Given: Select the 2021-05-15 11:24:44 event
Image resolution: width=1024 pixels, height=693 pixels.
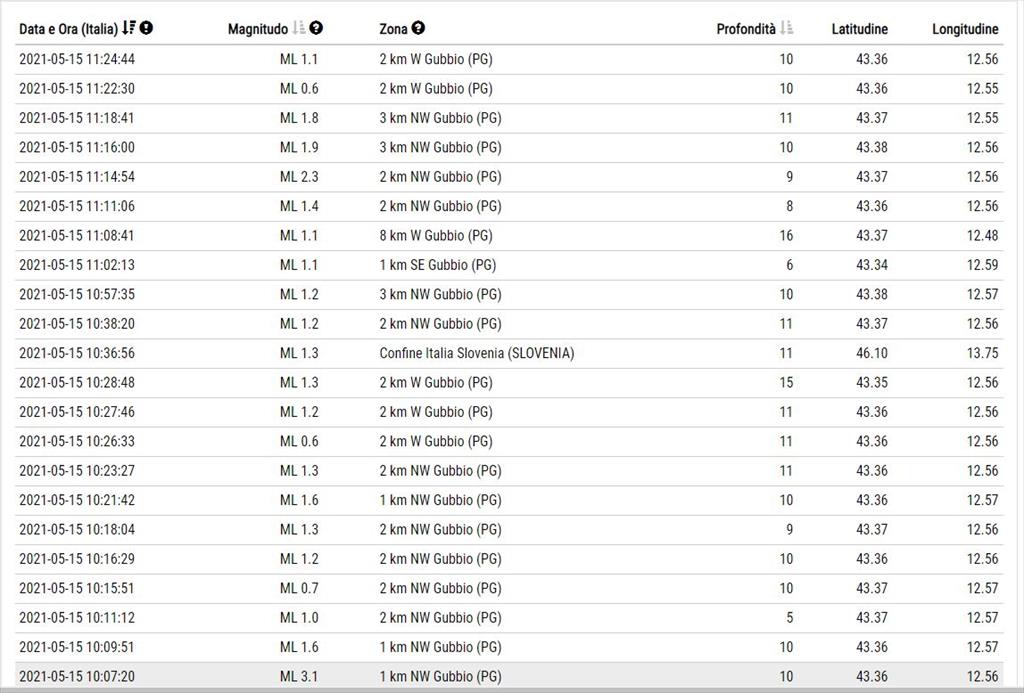Looking at the screenshot, I should (509, 59).
